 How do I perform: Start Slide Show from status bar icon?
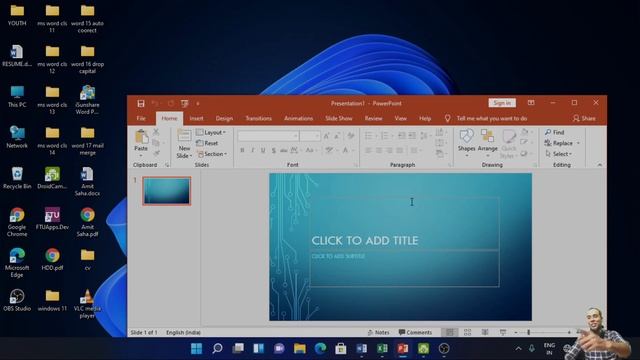point(503,332)
